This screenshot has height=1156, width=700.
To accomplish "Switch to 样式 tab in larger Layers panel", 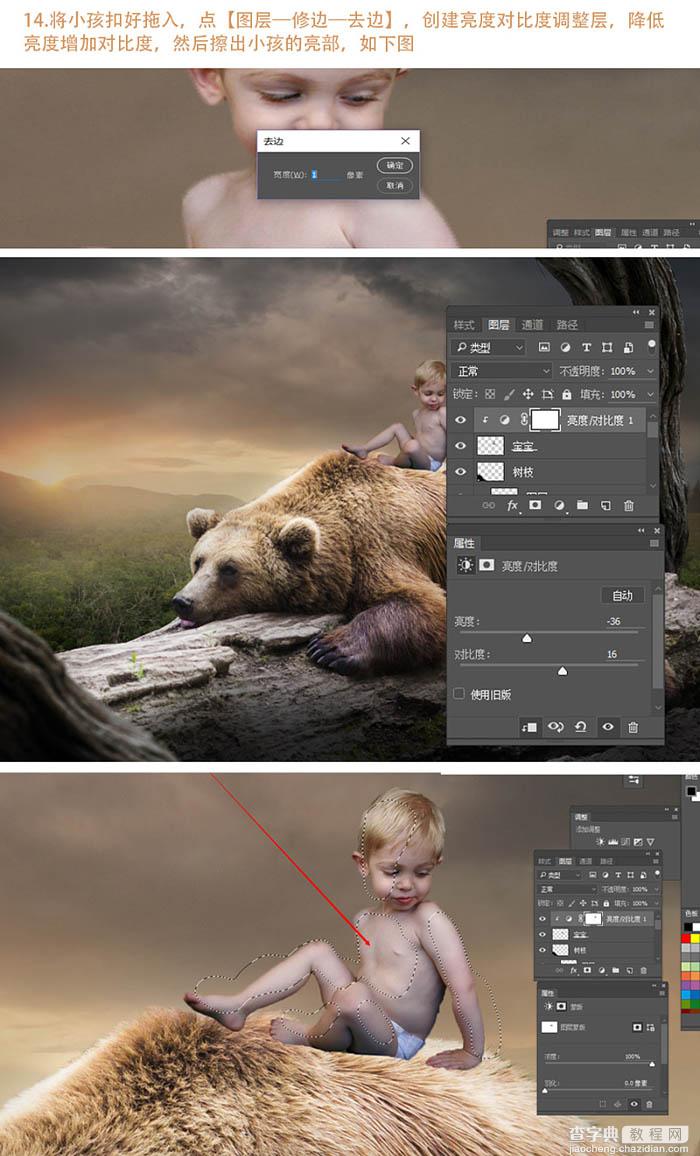I will tap(464, 324).
